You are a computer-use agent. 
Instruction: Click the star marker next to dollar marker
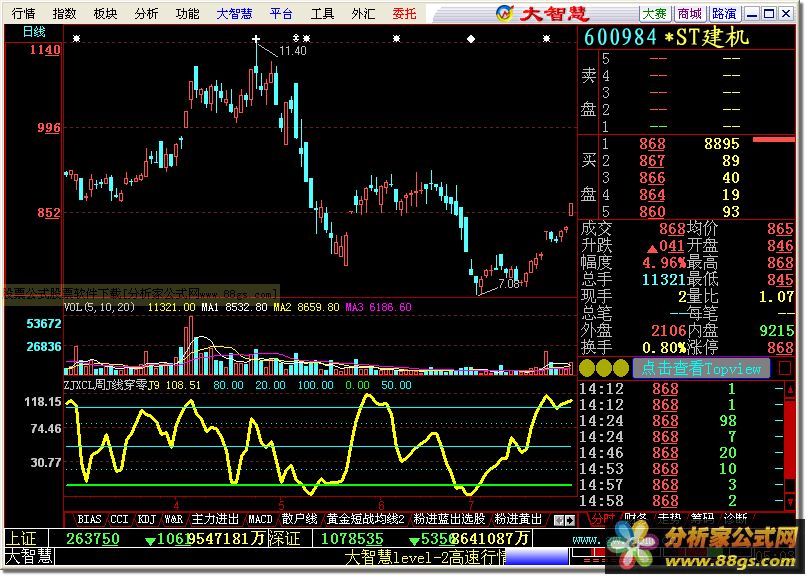307,39
